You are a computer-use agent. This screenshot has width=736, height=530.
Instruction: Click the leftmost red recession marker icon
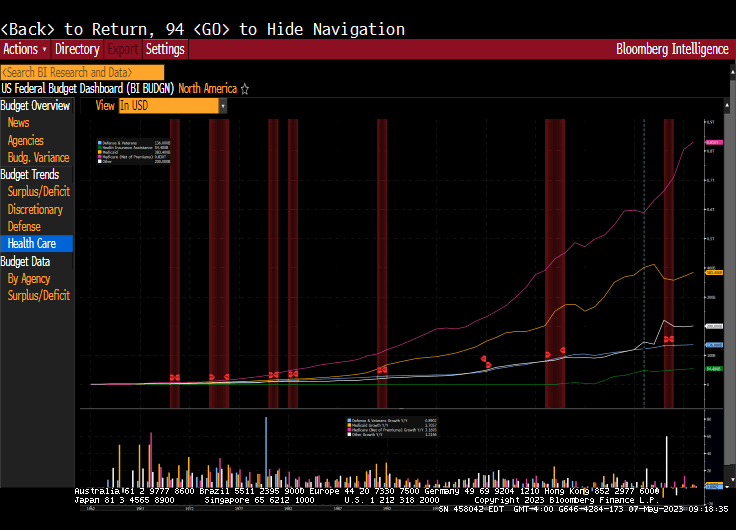pos(174,378)
